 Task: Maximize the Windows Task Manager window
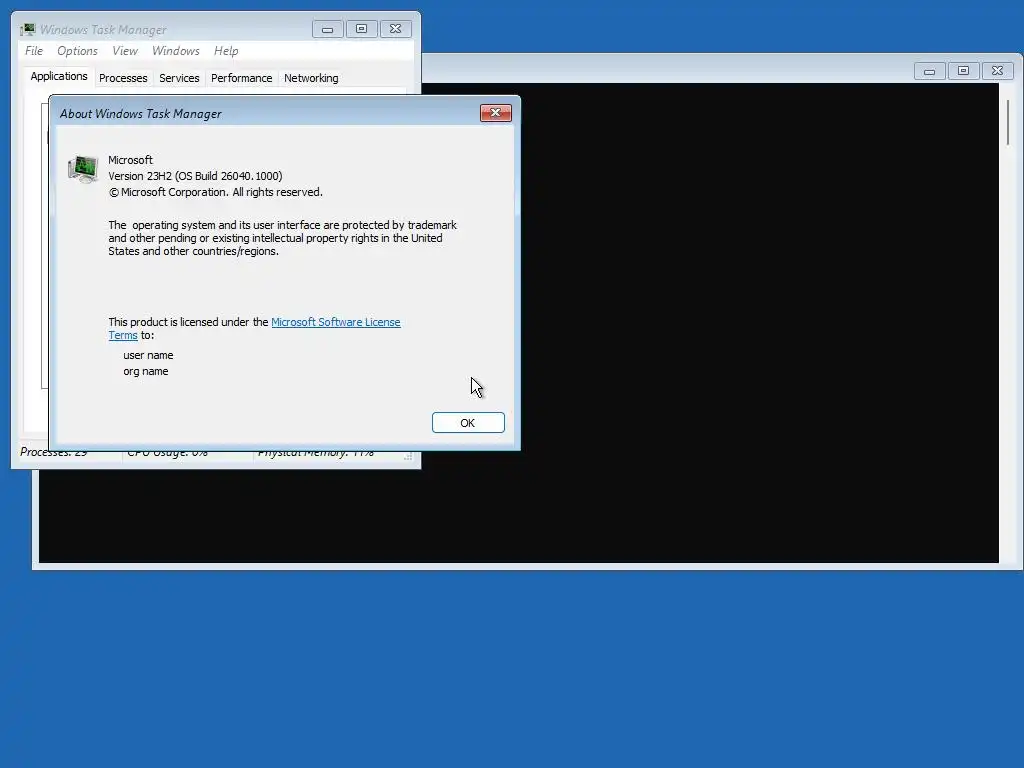point(362,29)
